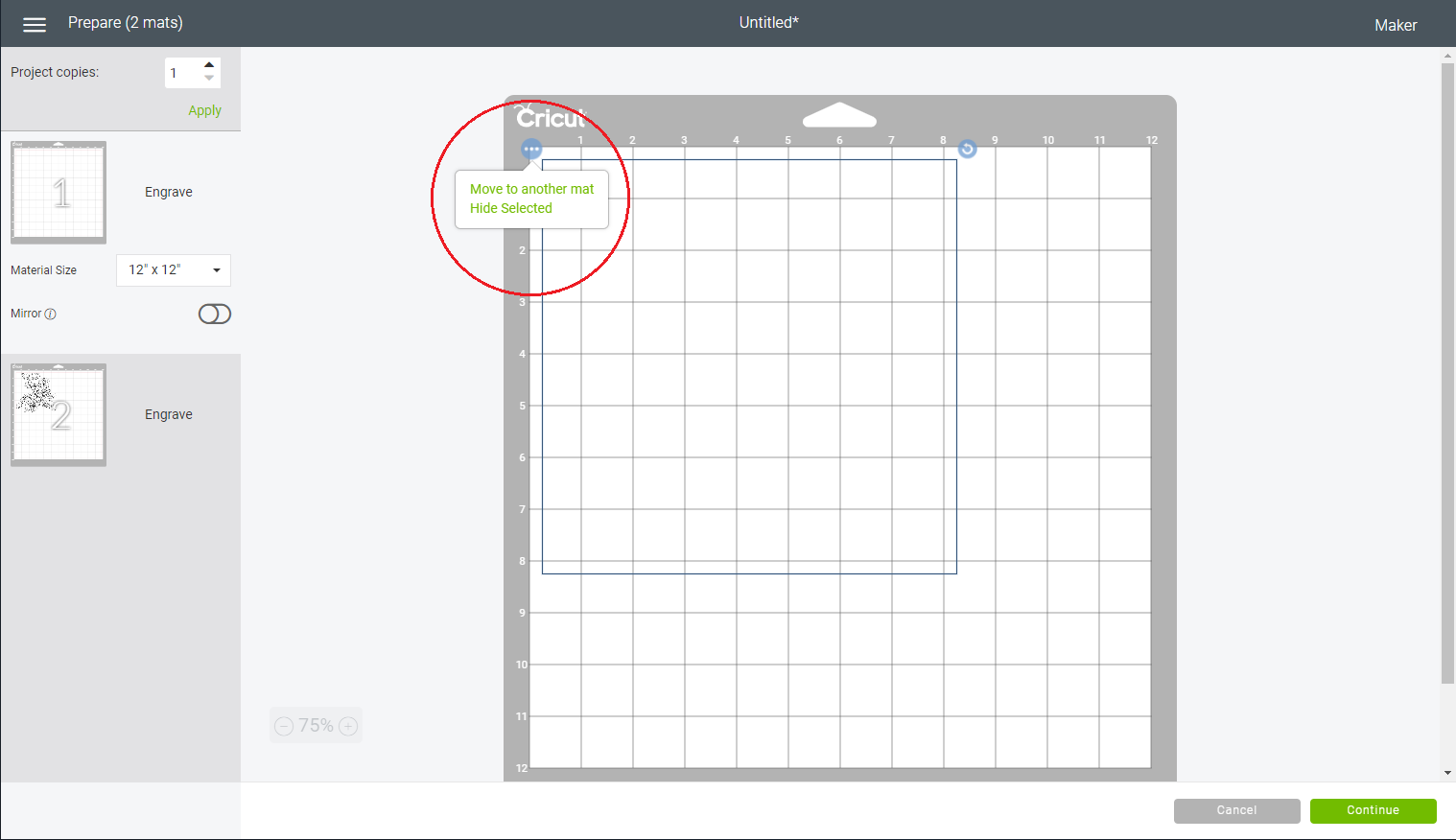This screenshot has height=840, width=1456.
Task: Toggle the Mirror switch
Action: point(214,315)
